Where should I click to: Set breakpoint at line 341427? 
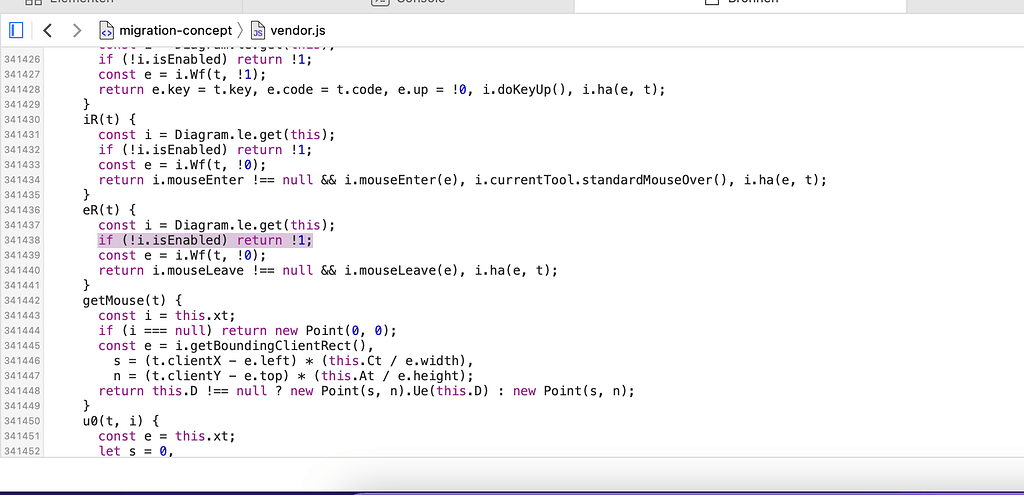coord(22,74)
